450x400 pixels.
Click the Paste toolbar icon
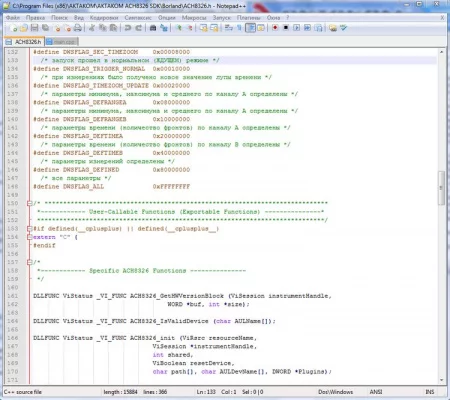113,28
